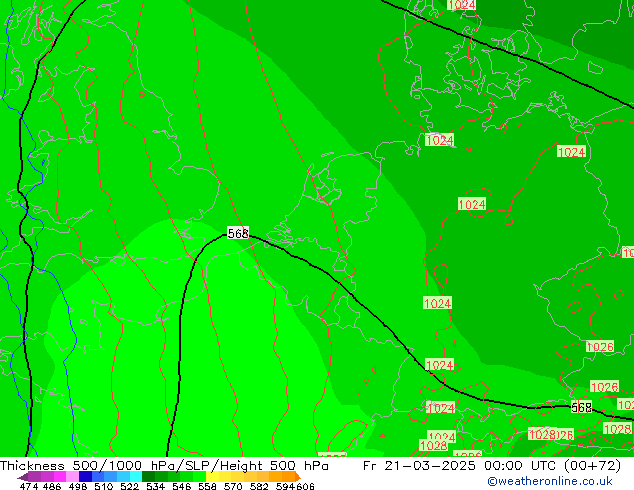Pick the darkest green legend swatch
The image size is (634, 490).
pyautogui.click(x=149, y=476)
